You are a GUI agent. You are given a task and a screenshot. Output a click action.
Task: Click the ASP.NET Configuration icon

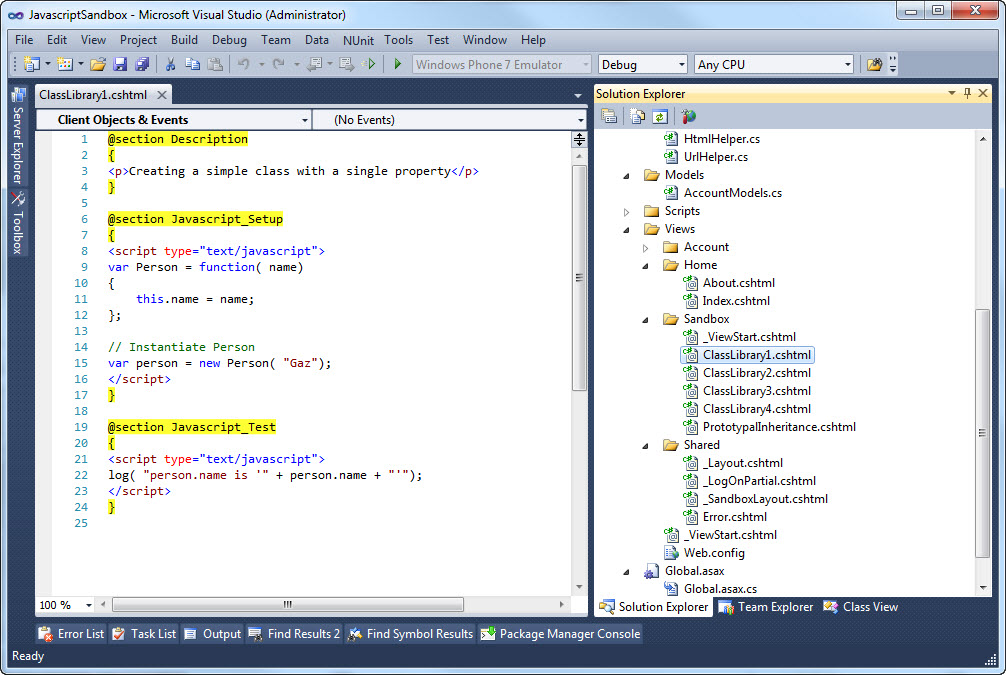(688, 116)
